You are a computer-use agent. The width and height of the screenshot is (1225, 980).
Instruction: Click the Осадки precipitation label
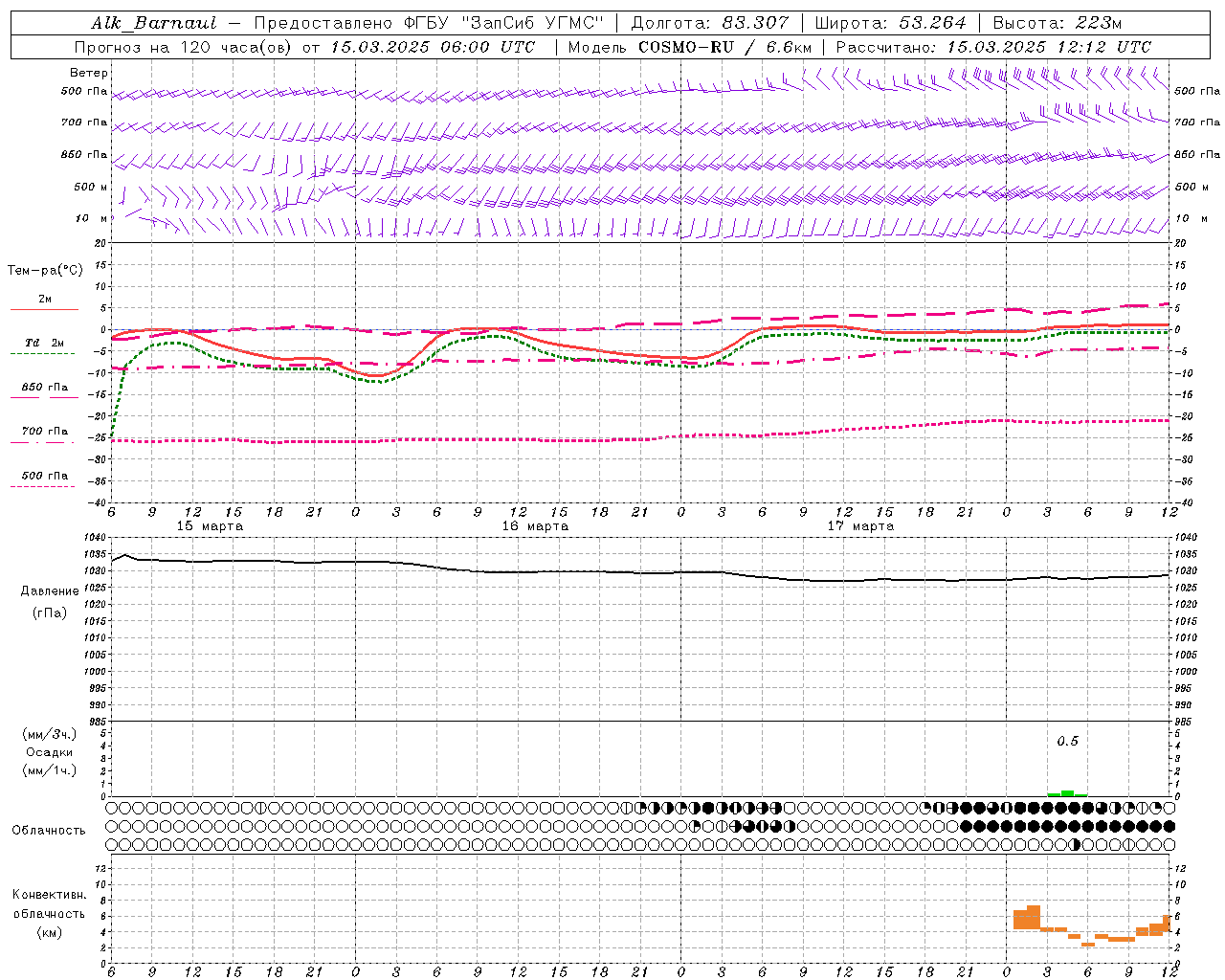[50, 752]
